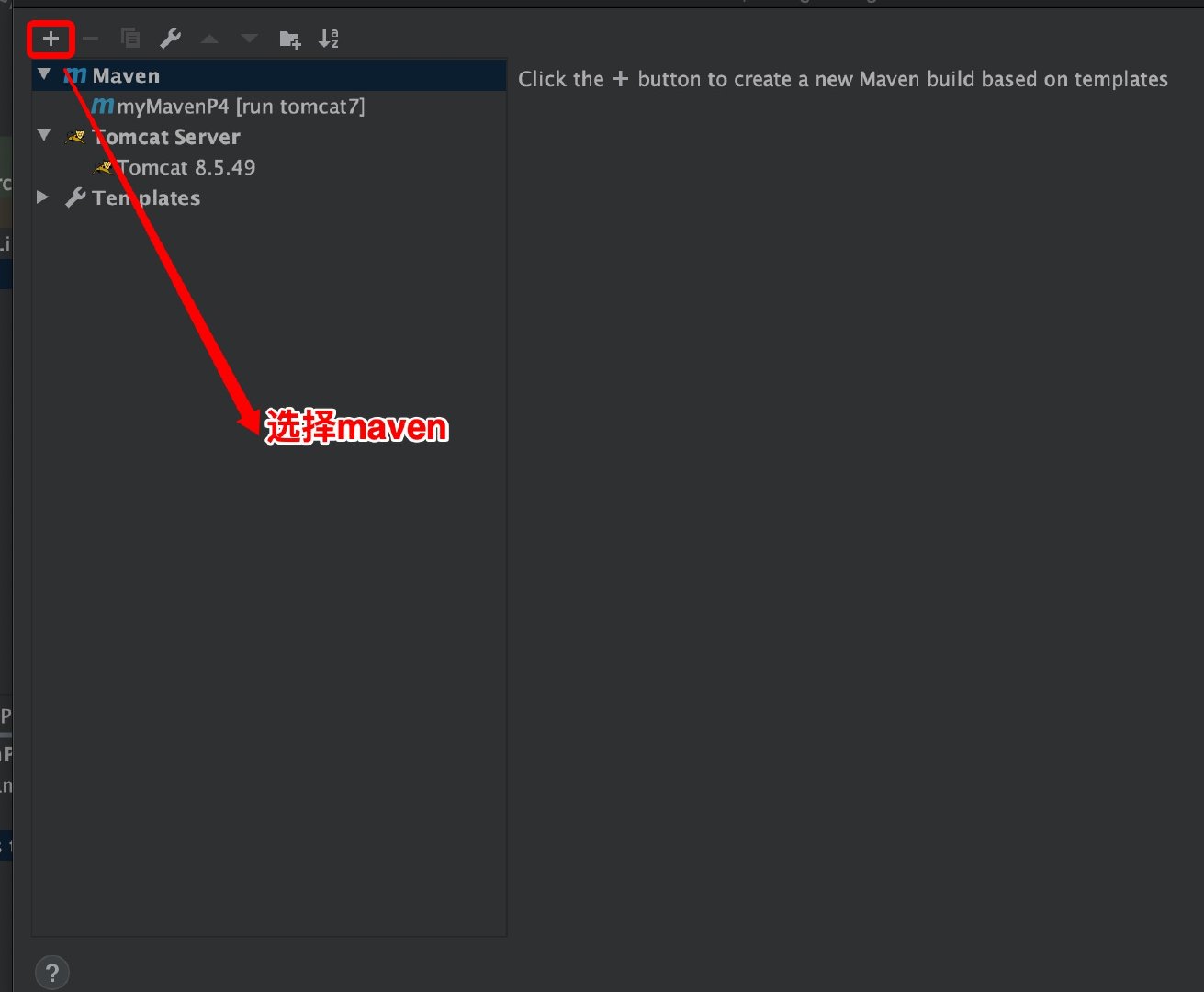The image size is (1204, 992).
Task: Select the Maven group row
Action: point(269,75)
